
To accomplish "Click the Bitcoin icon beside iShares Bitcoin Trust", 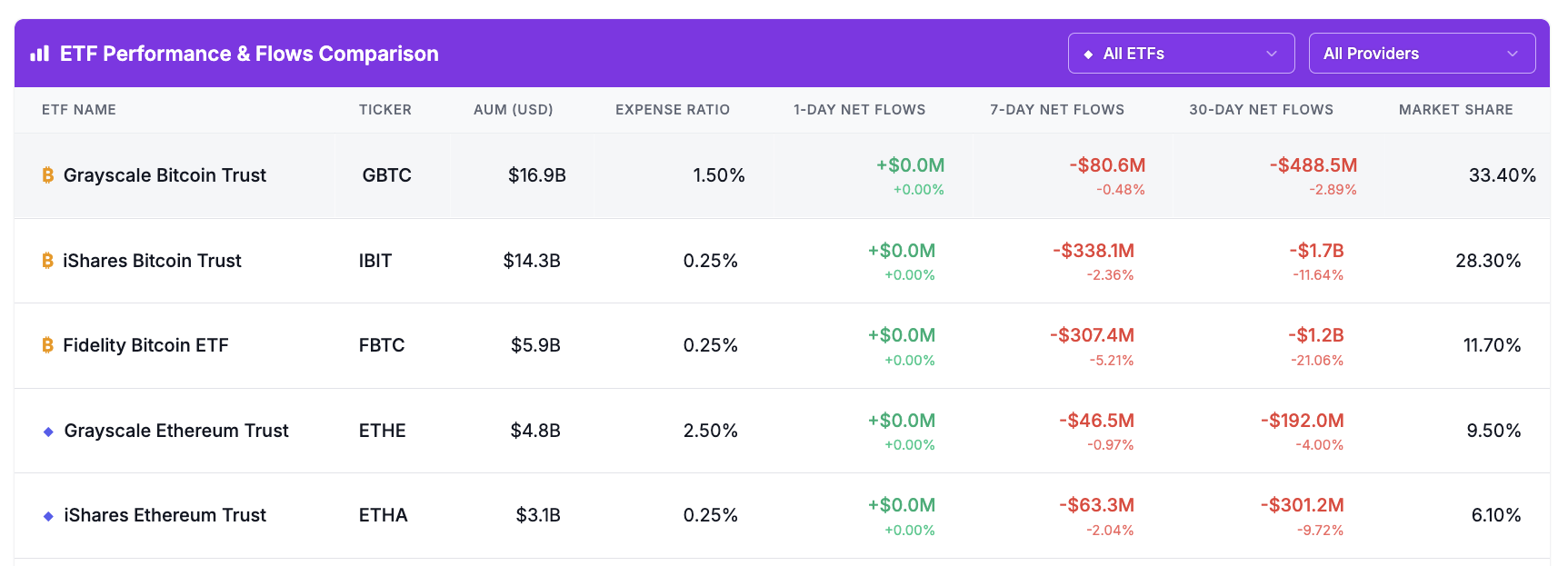I will (48, 261).
